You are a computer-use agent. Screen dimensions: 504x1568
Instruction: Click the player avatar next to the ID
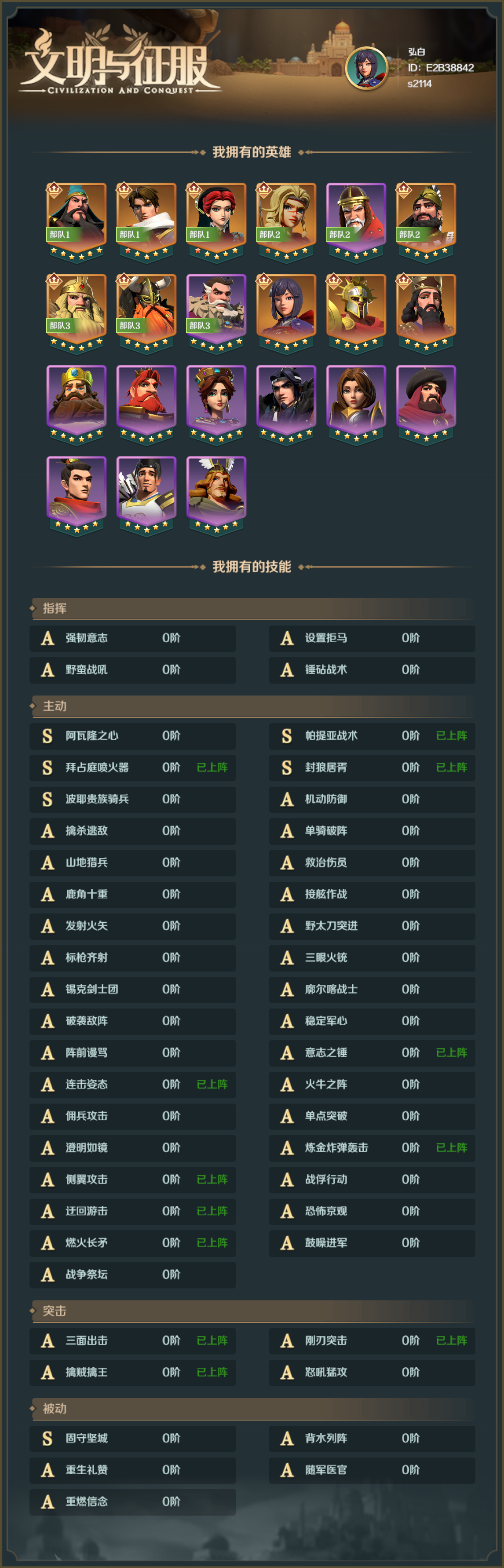367,67
